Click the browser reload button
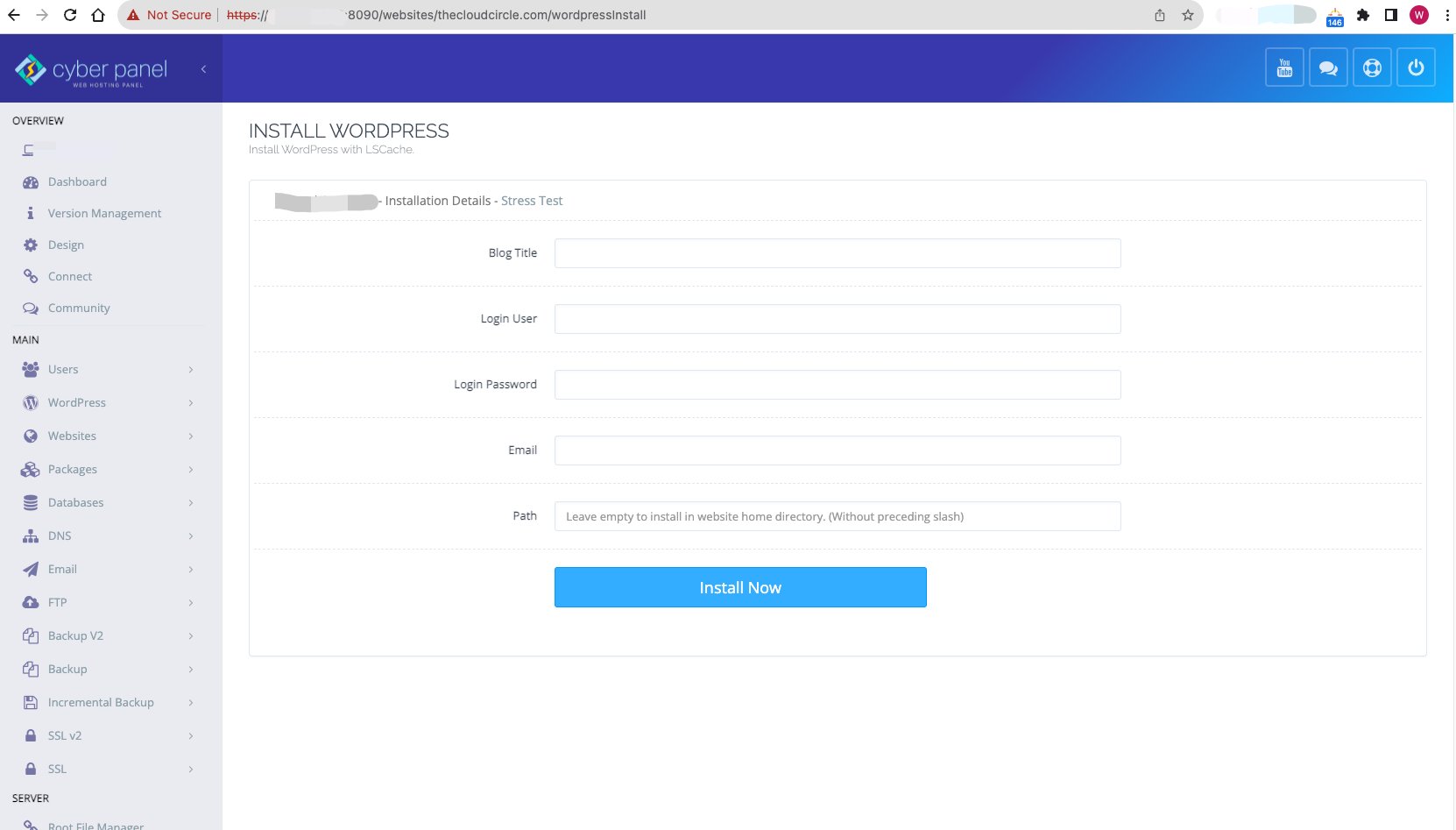This screenshot has width=1456, height=830. pyautogui.click(x=70, y=15)
